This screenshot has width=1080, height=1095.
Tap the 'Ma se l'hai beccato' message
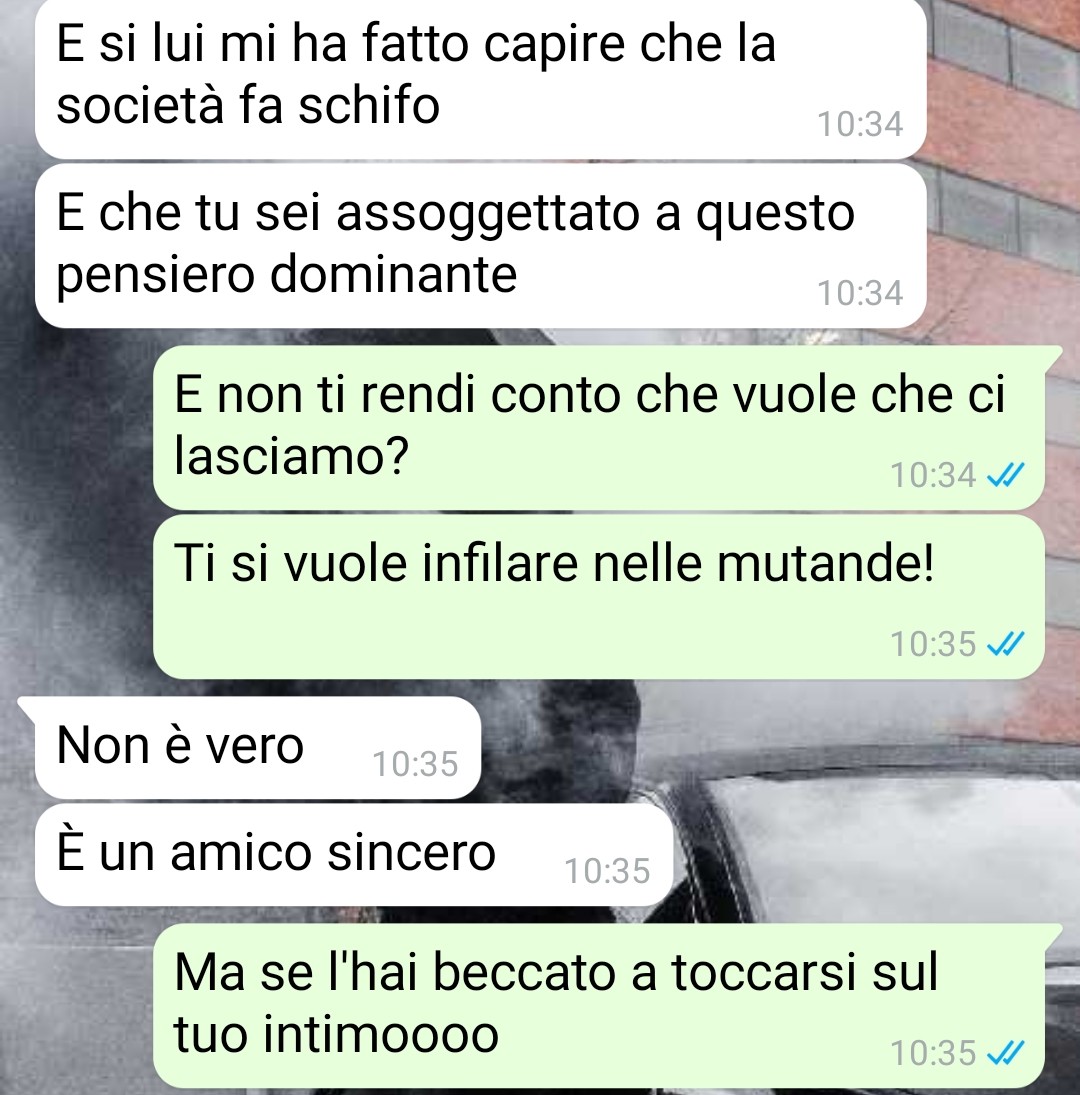(x=599, y=1005)
